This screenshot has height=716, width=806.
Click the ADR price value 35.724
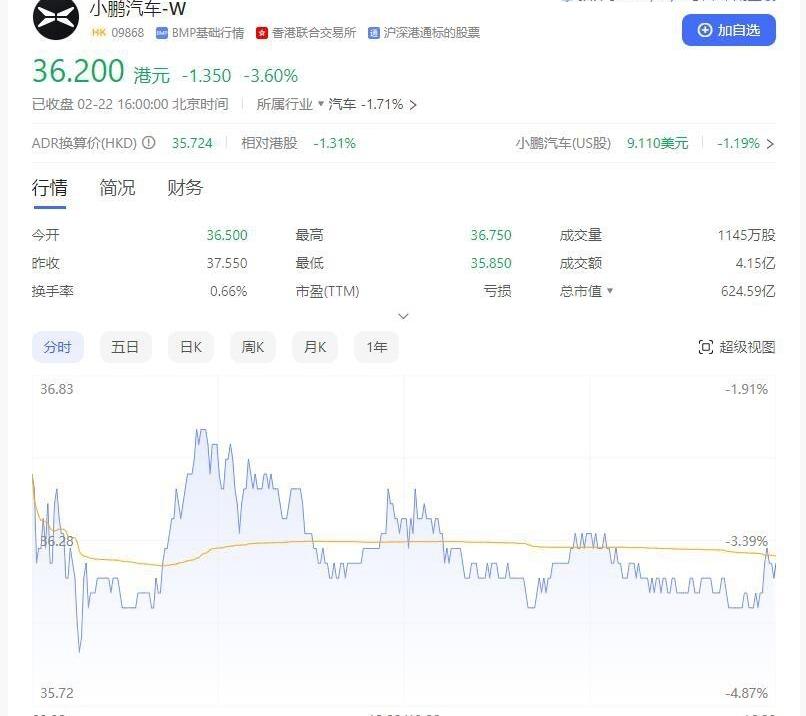point(192,143)
